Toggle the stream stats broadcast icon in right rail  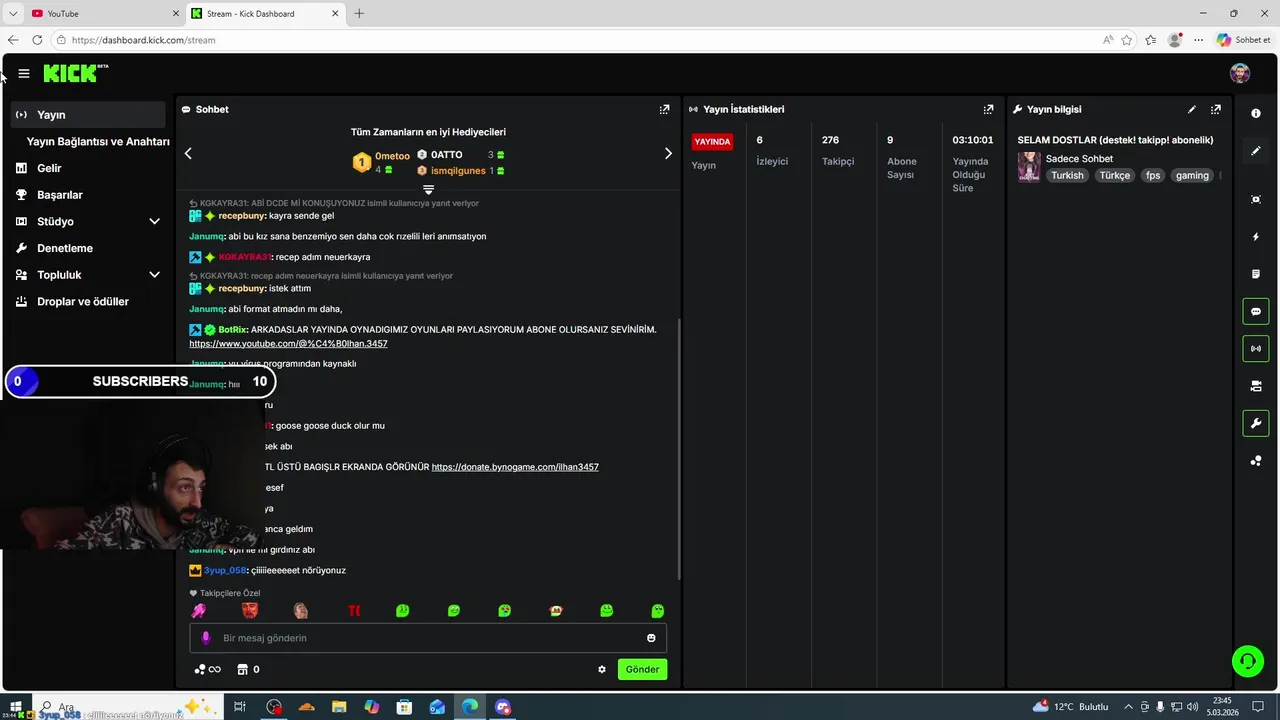point(1256,348)
